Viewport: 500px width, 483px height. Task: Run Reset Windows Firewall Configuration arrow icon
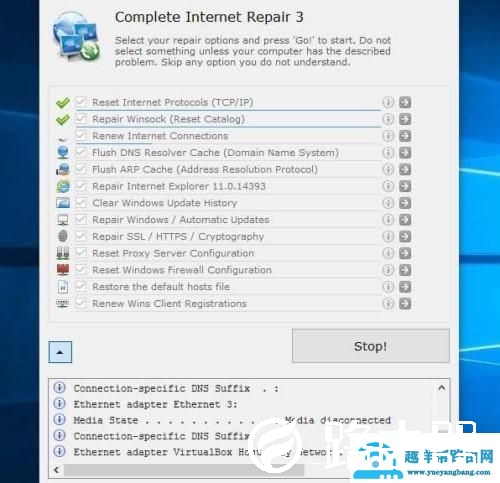(x=405, y=270)
